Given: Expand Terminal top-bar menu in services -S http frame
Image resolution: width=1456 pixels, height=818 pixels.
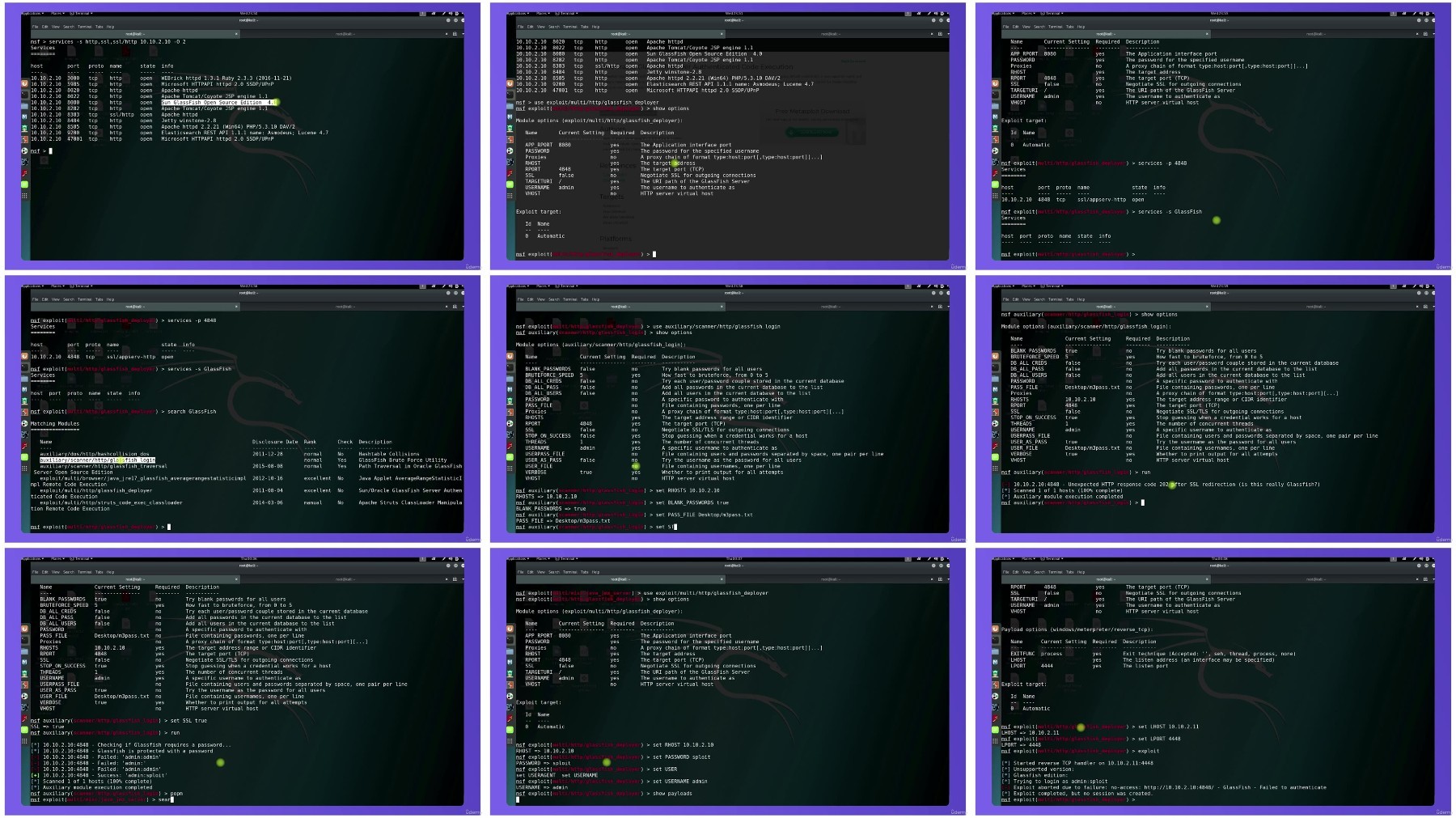Looking at the screenshot, I should tap(81, 14).
